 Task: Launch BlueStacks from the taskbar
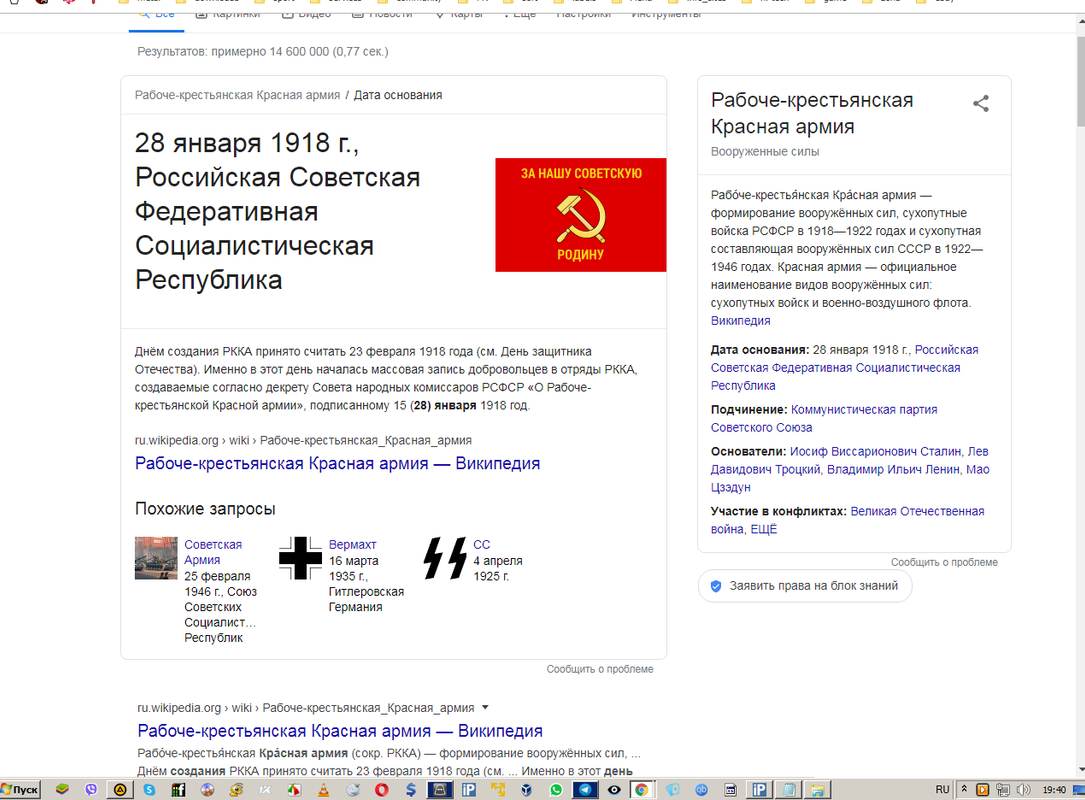pyautogui.click(x=62, y=790)
